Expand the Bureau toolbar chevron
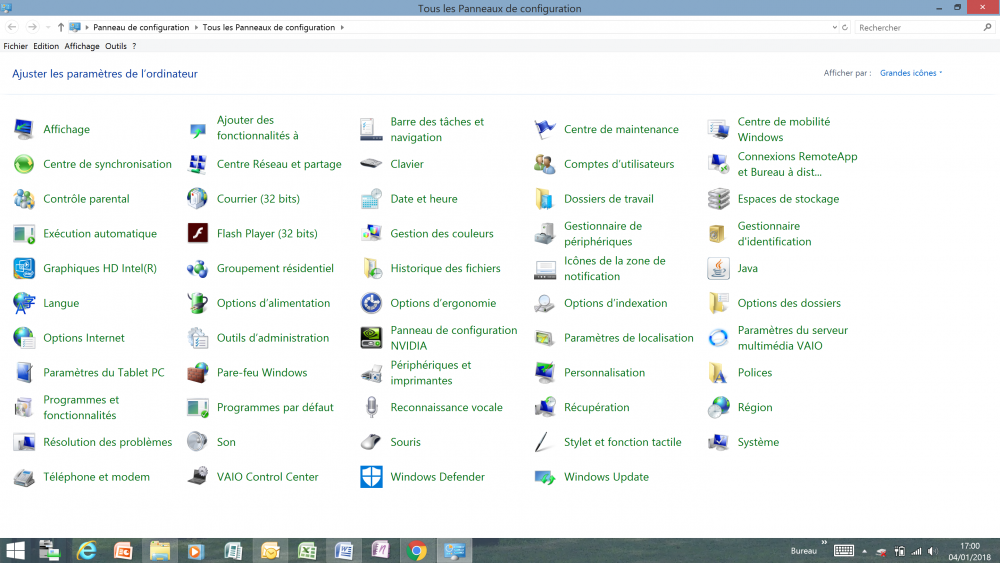The height and width of the screenshot is (563, 1000). [824, 543]
